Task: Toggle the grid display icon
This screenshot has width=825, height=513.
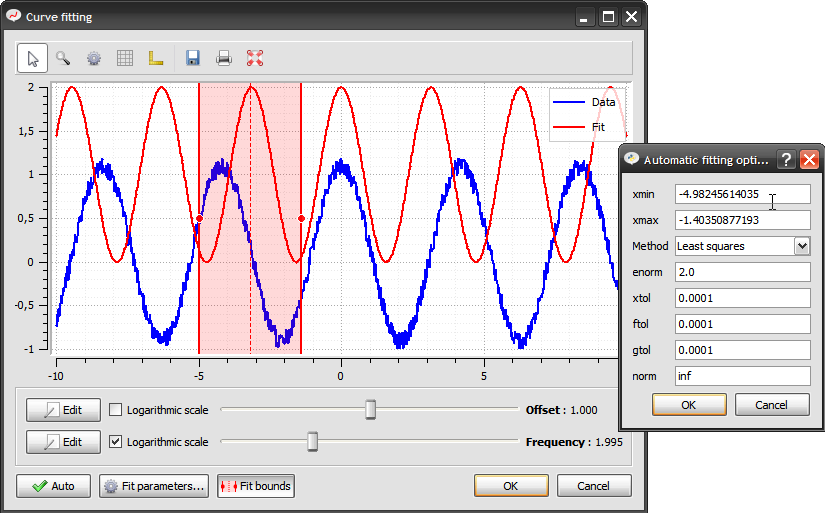Action: 125,58
